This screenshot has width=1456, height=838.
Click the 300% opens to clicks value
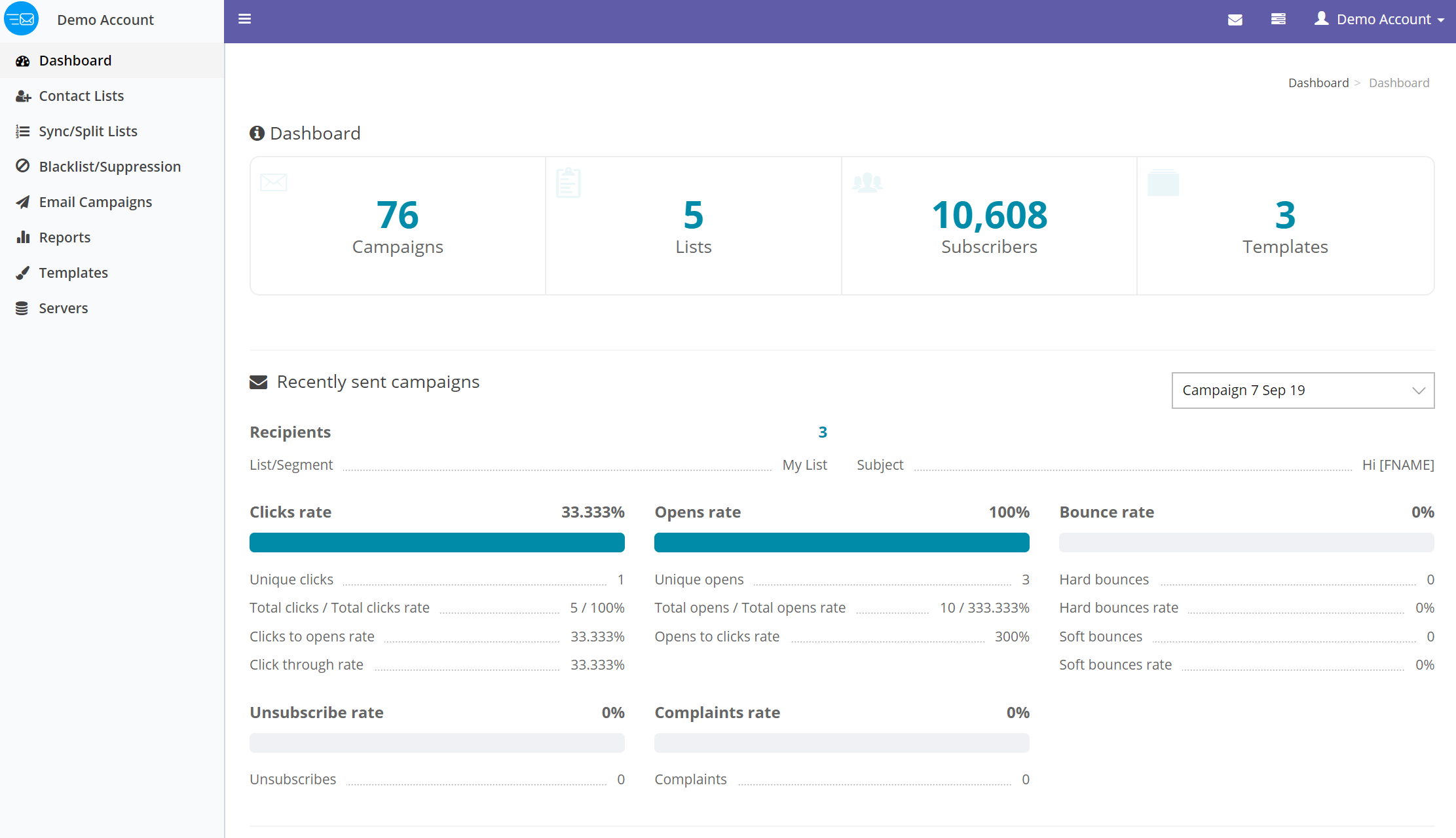point(1012,637)
